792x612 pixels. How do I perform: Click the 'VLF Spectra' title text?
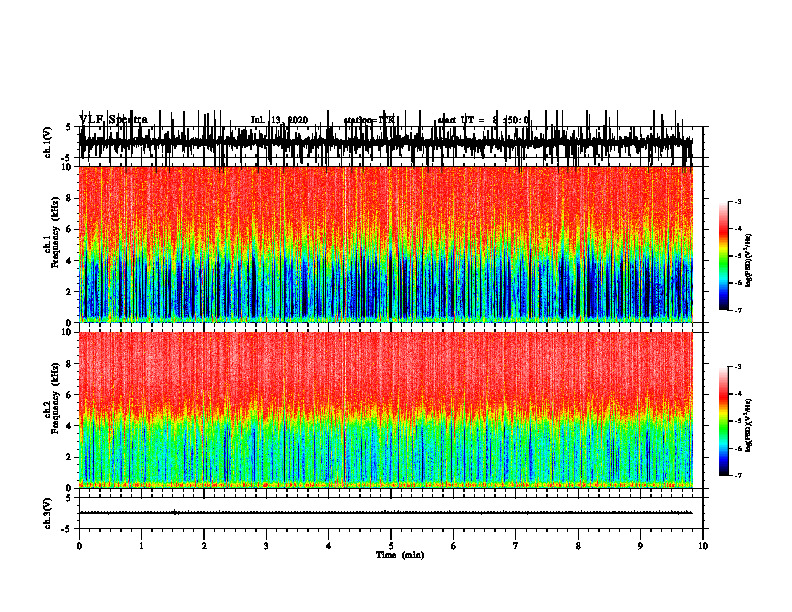[114, 120]
